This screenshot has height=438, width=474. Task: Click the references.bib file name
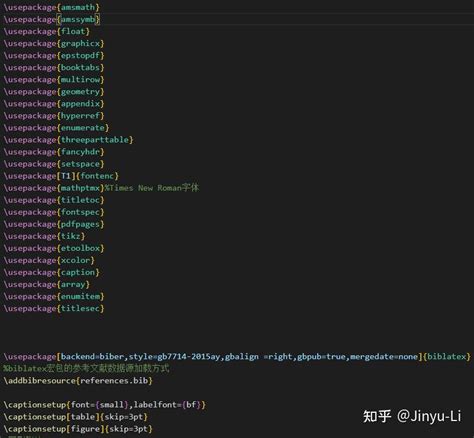114,381
